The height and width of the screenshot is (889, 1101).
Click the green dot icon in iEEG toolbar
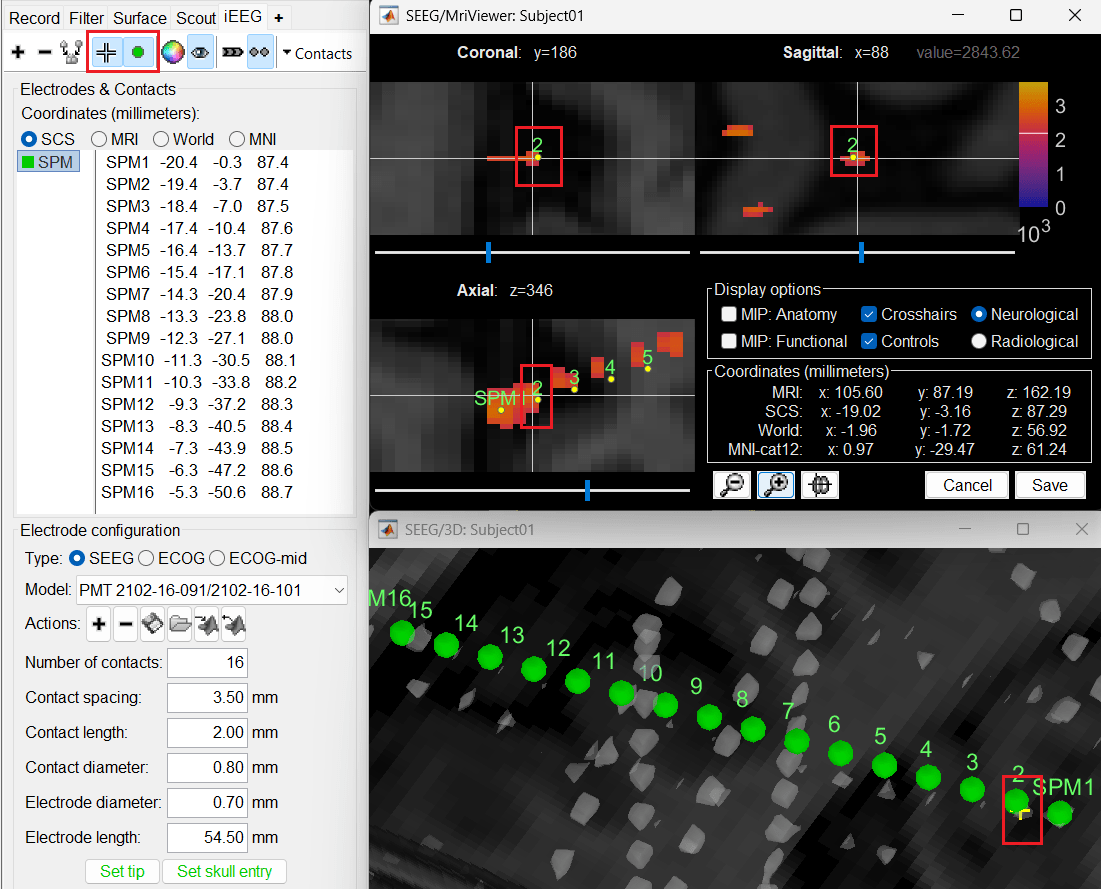pyautogui.click(x=138, y=53)
